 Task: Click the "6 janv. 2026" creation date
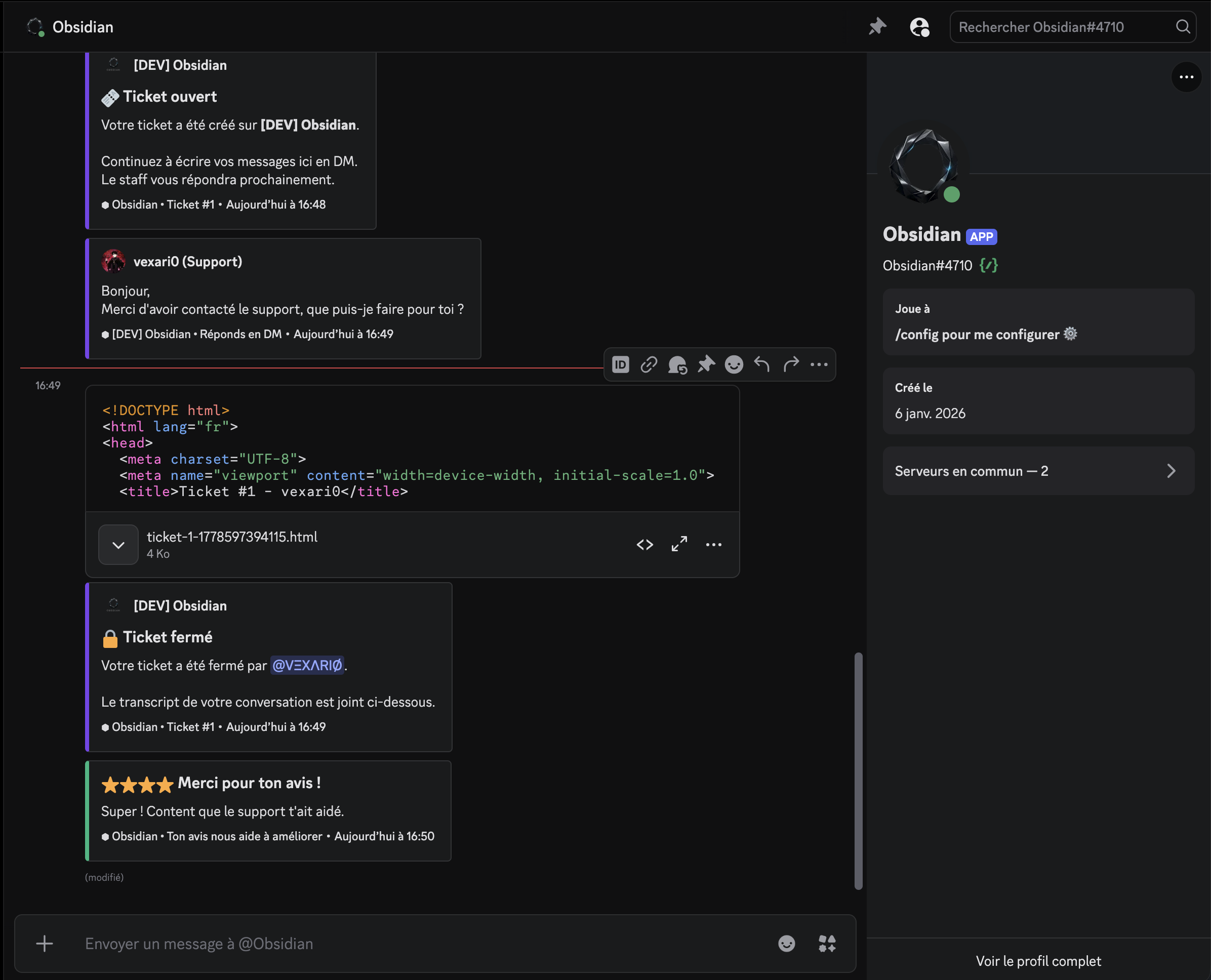930,413
